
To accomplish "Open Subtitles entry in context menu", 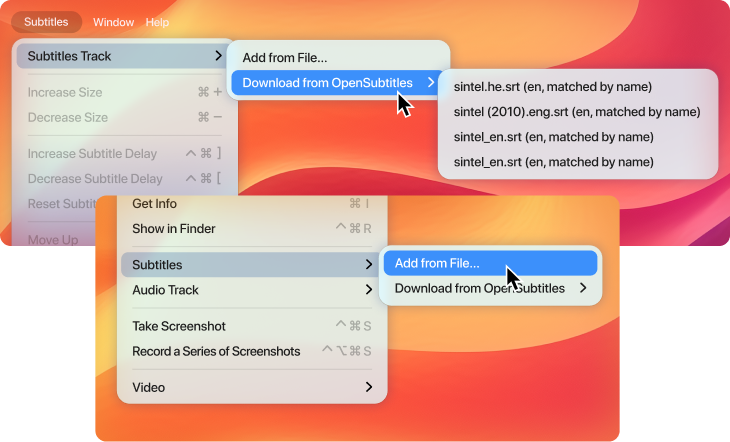I will (x=250, y=265).
